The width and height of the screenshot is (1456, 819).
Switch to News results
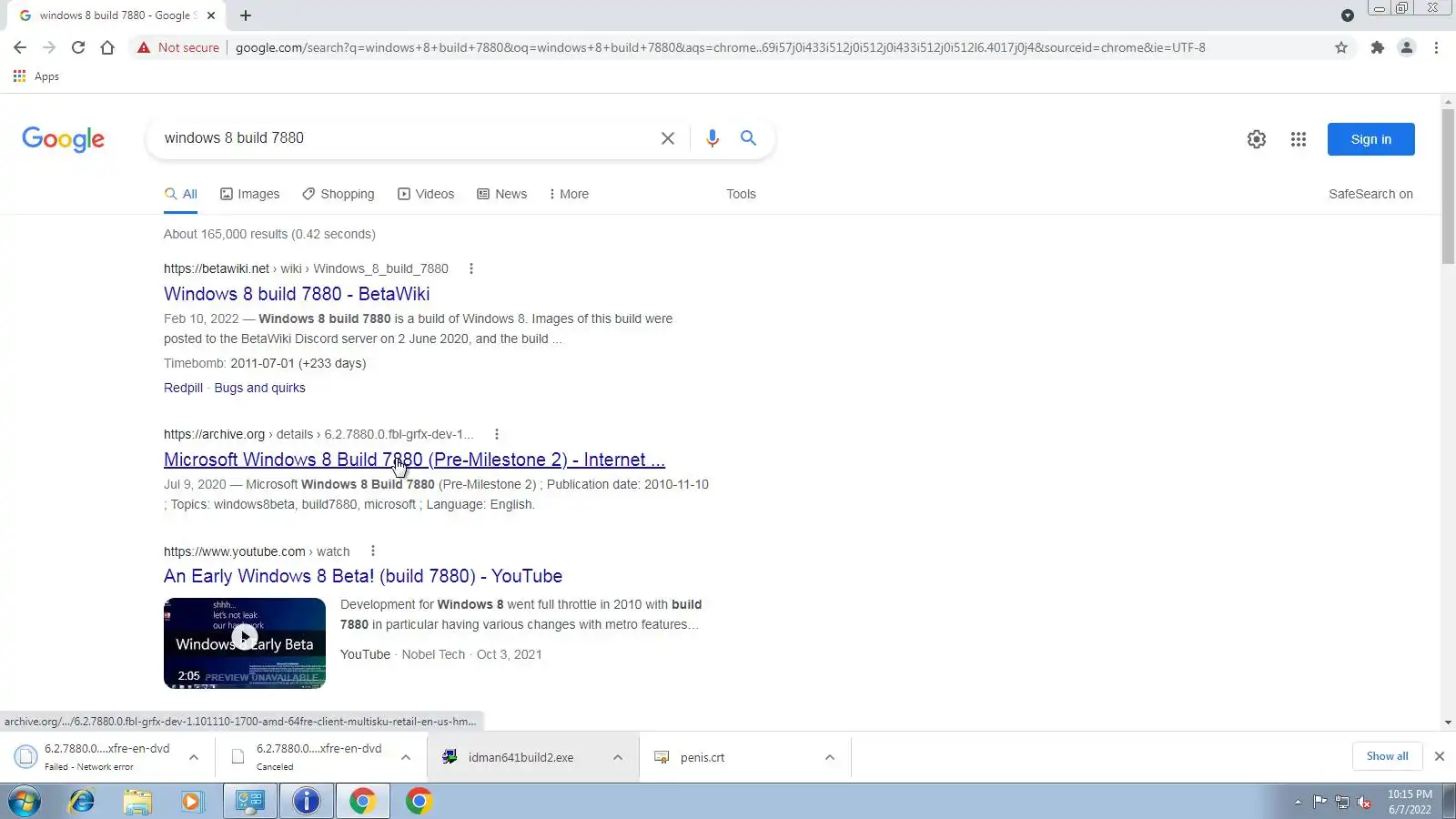tap(502, 194)
